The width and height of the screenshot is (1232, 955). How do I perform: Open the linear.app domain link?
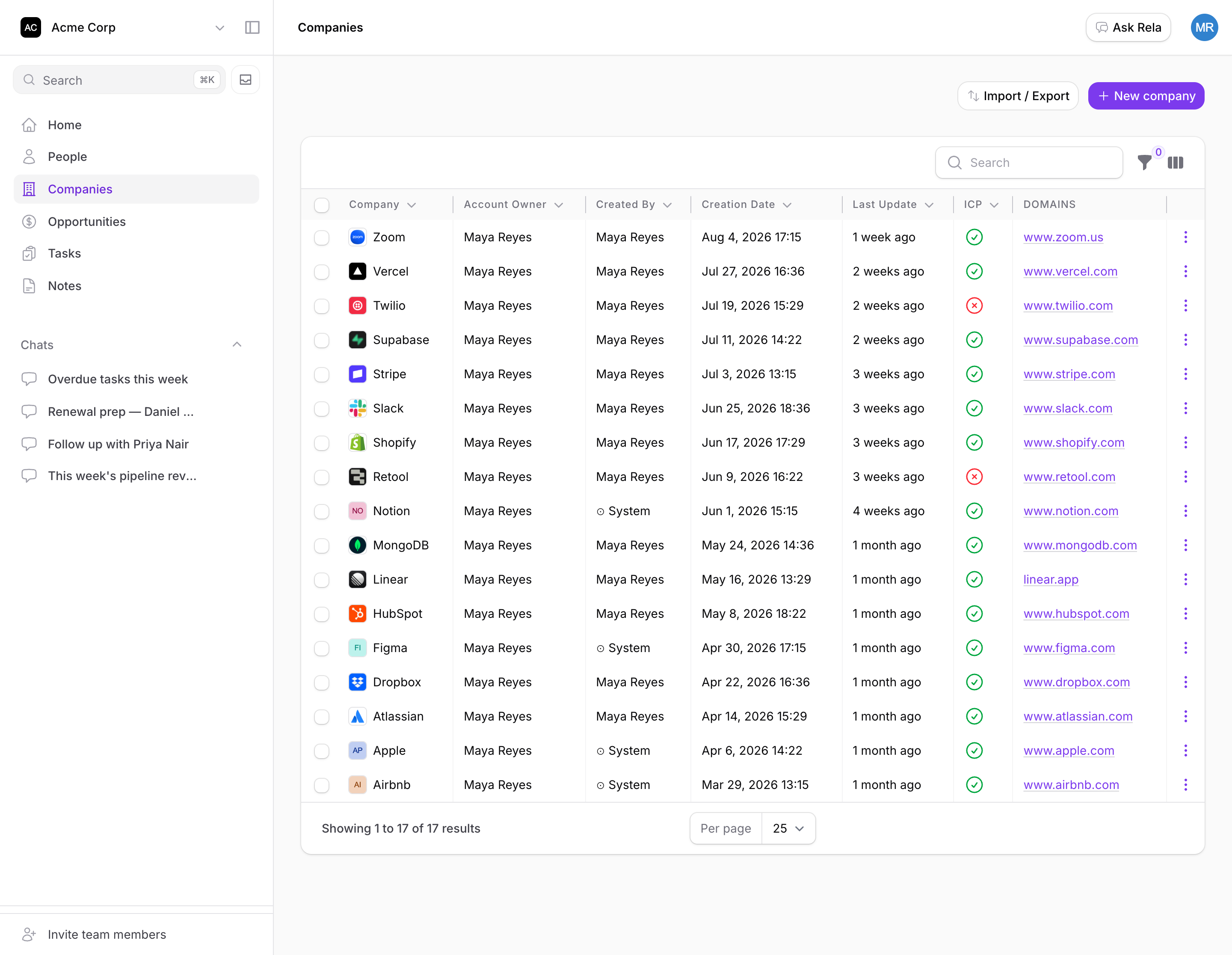[1051, 580]
